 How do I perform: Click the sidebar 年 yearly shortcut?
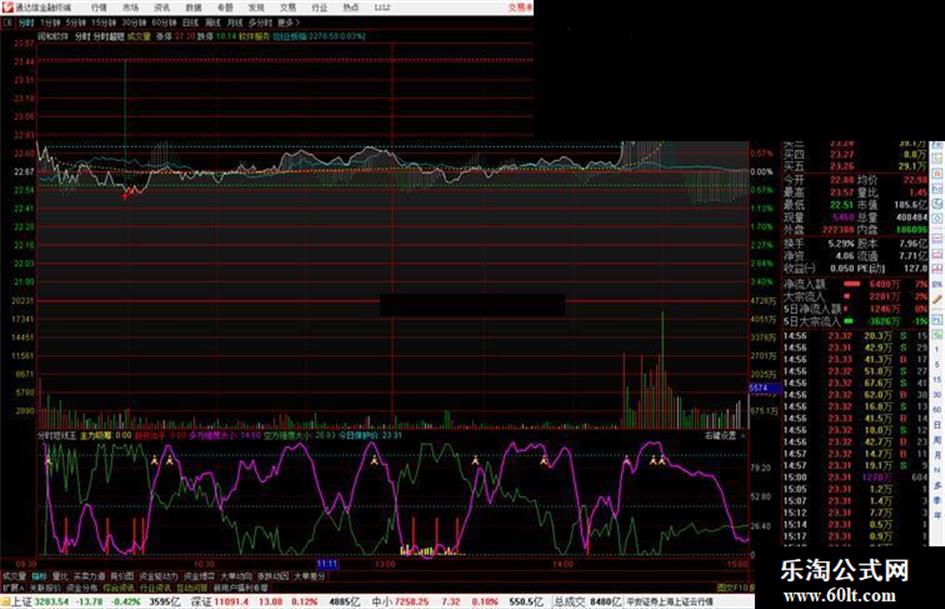(x=937, y=516)
